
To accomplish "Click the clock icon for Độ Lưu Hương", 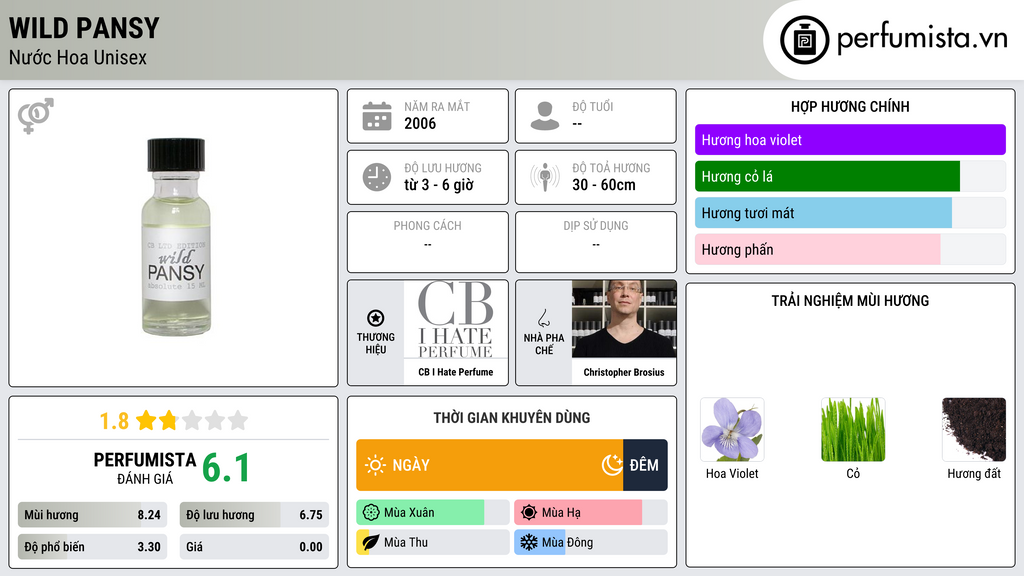I will click(x=377, y=177).
